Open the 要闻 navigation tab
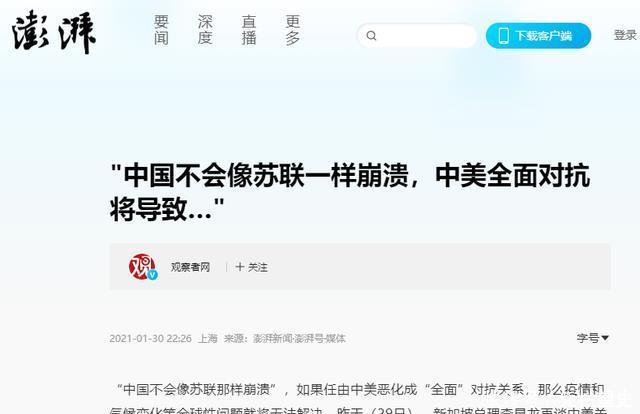The width and height of the screenshot is (640, 414). [x=161, y=30]
